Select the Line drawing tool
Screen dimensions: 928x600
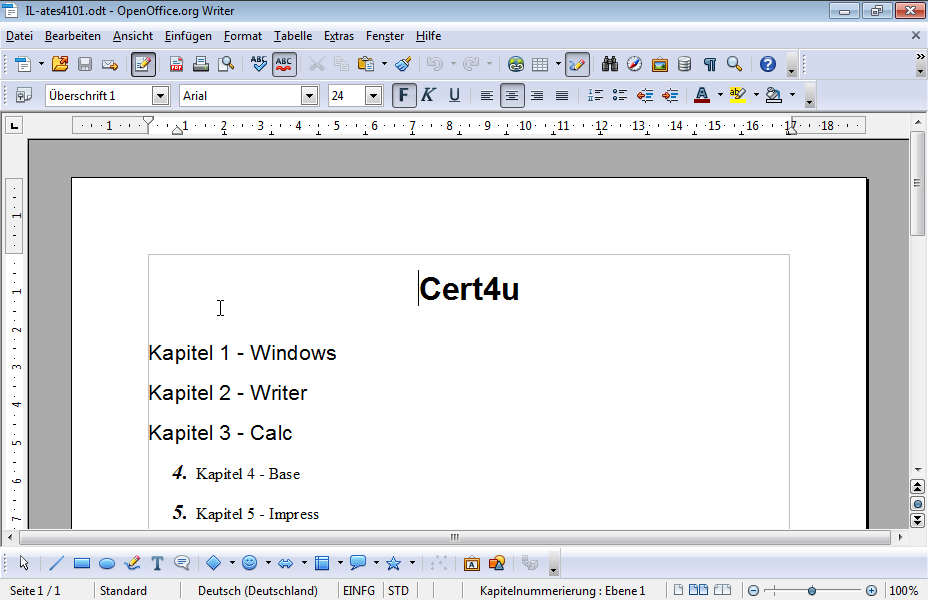click(x=56, y=563)
